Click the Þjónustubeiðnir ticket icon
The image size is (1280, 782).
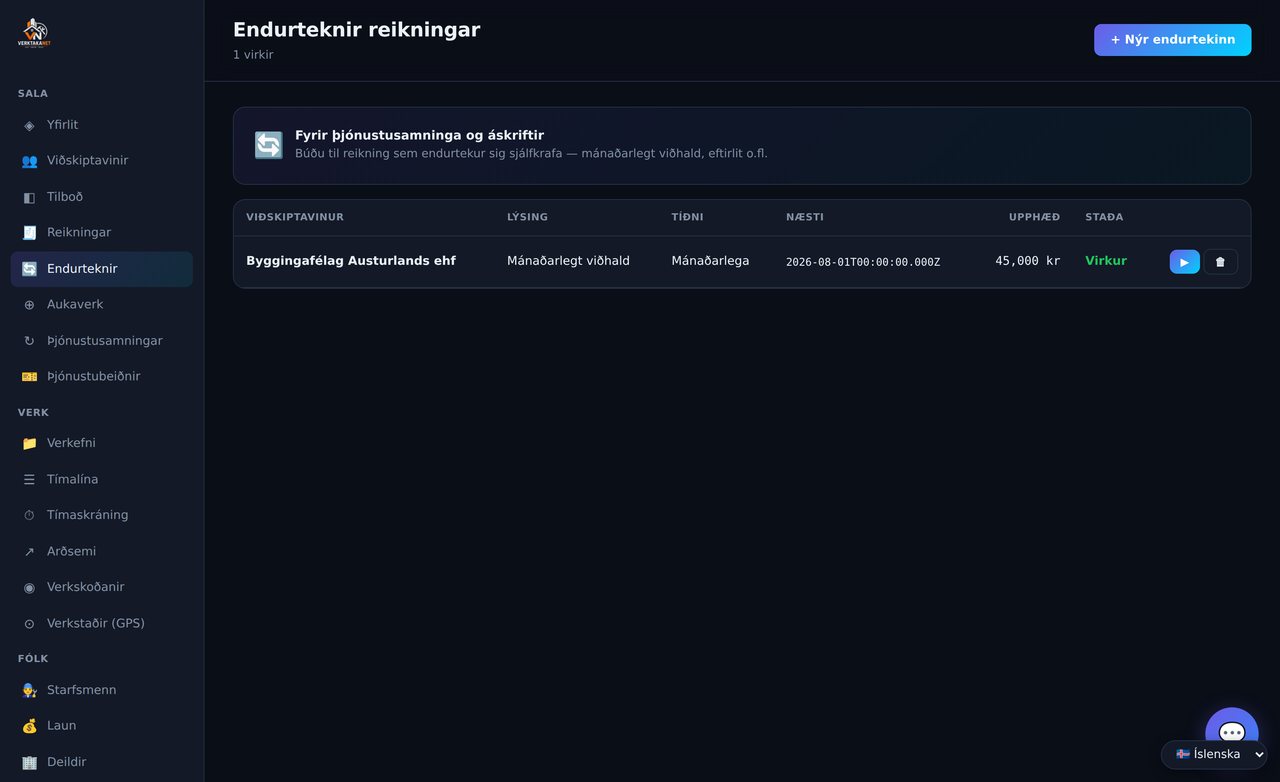point(29,377)
